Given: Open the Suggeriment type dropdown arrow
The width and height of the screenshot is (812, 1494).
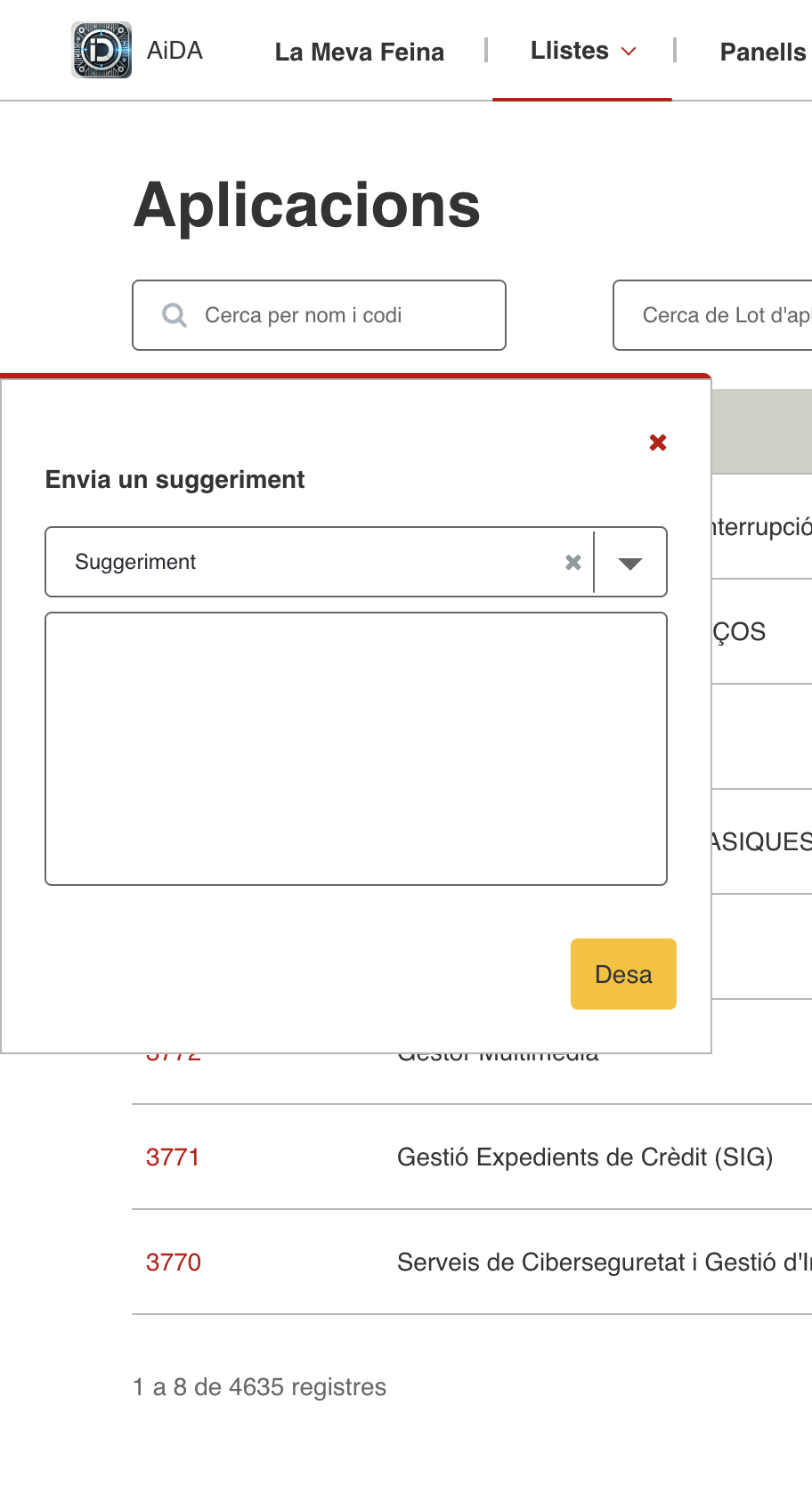Looking at the screenshot, I should [x=630, y=563].
